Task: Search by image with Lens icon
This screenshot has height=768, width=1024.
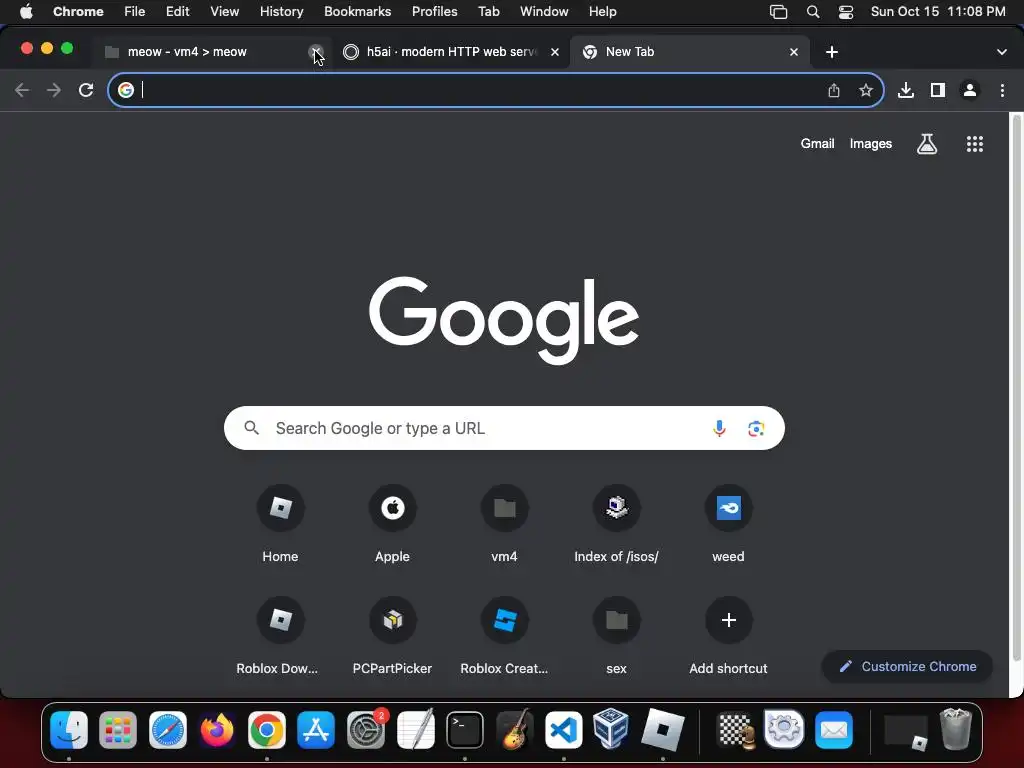Action: (756, 428)
